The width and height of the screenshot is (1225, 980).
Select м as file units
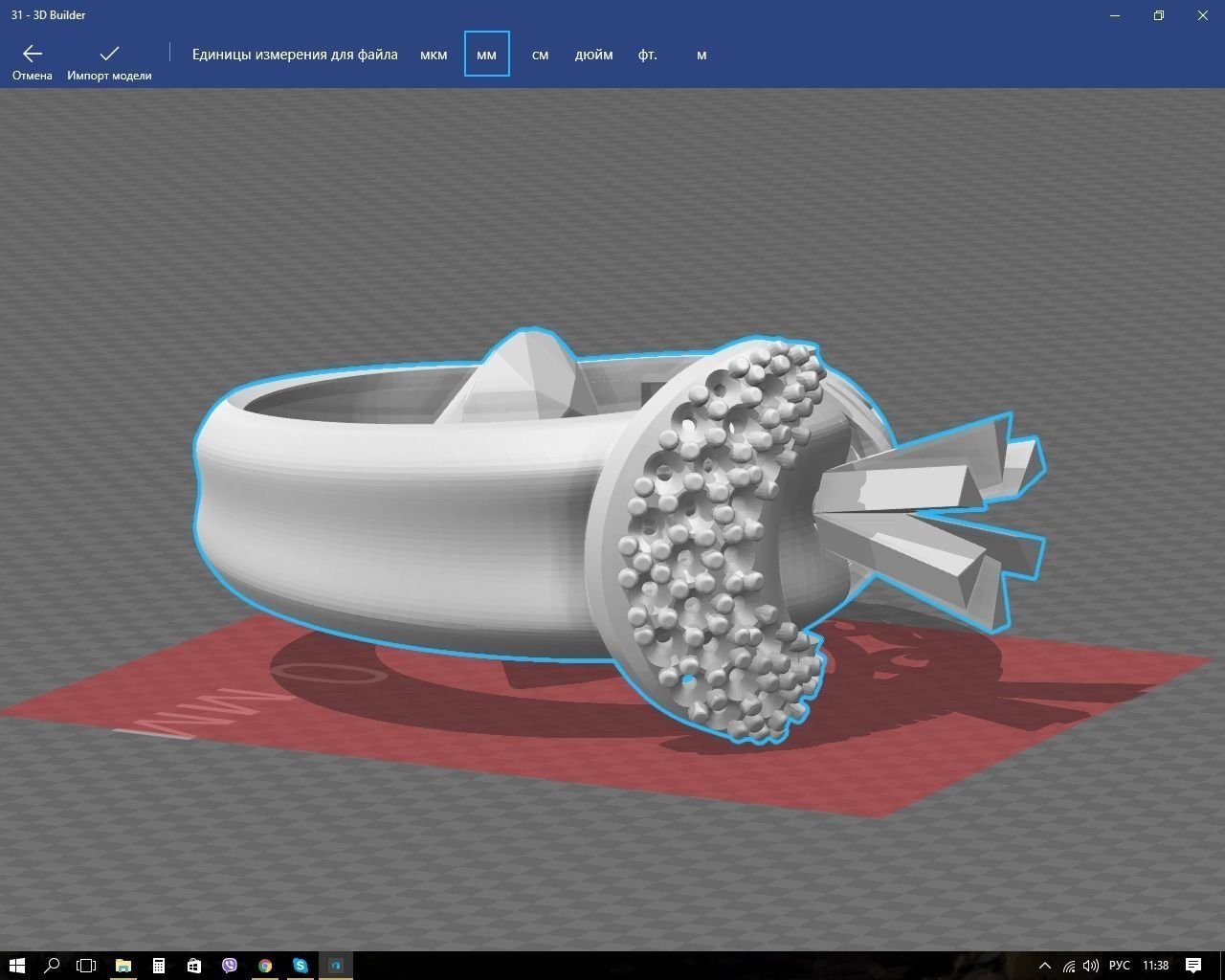pos(702,55)
